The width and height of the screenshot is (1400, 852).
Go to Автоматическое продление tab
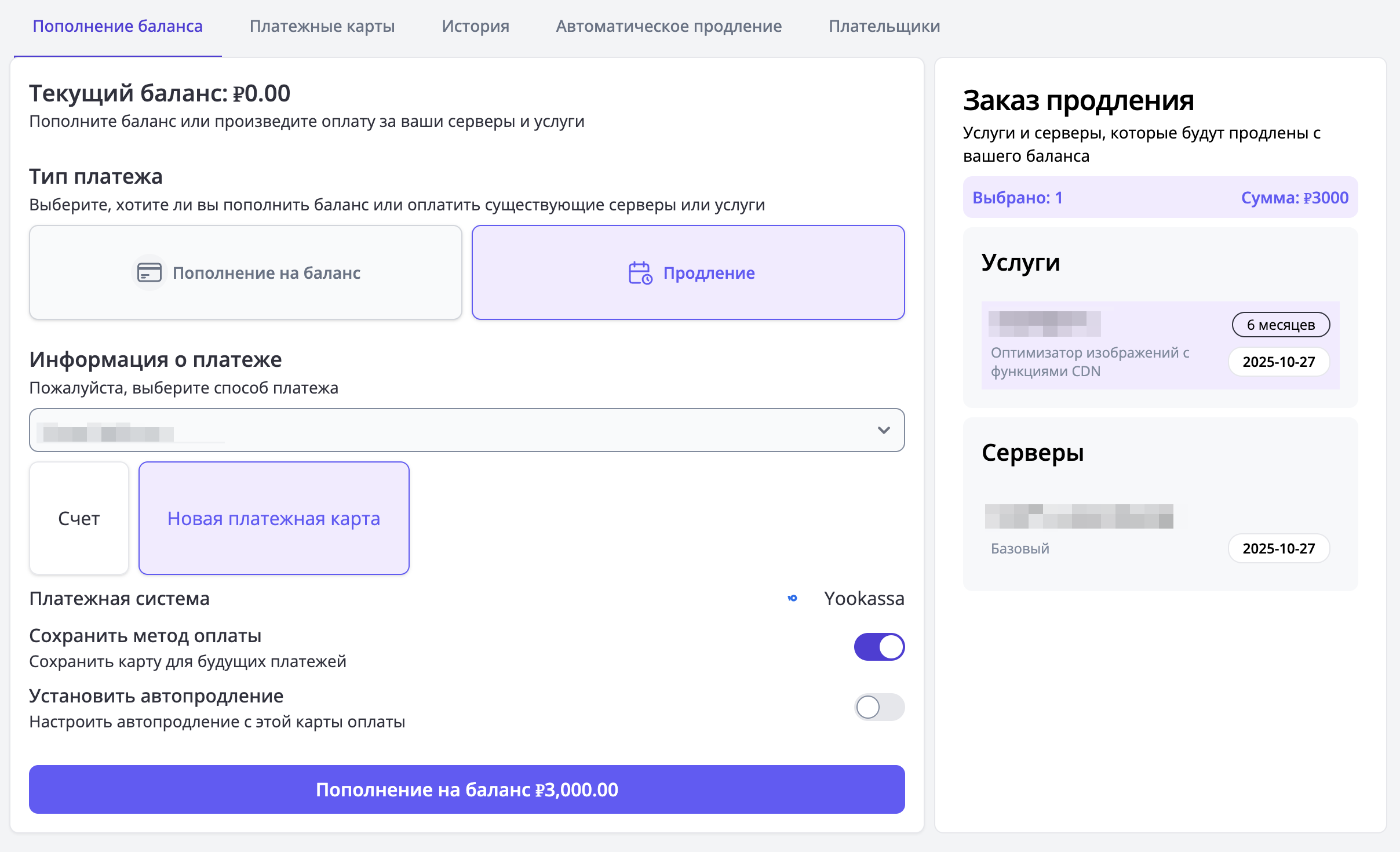(x=669, y=26)
